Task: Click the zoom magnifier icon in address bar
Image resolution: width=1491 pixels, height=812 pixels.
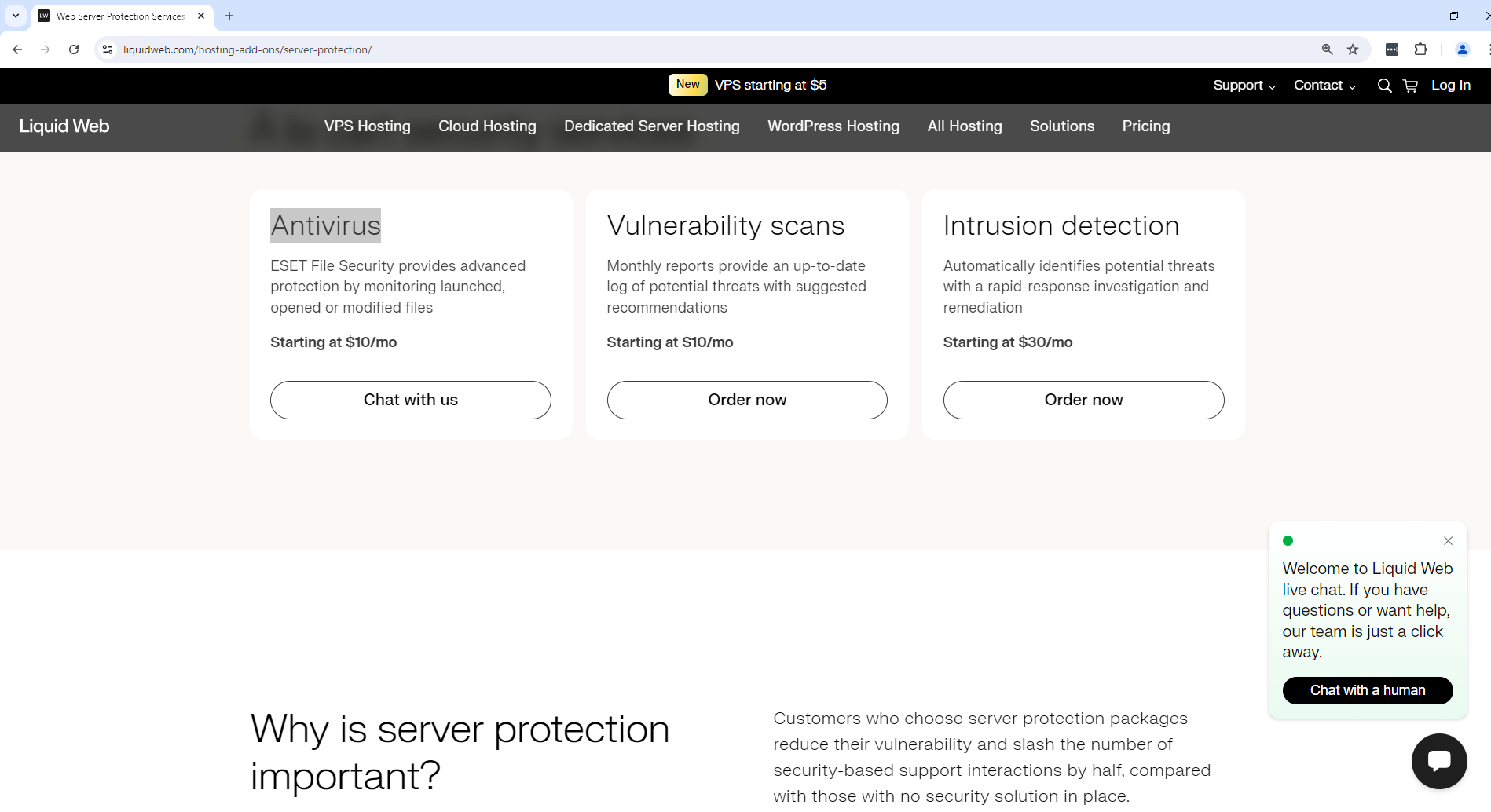Action: (x=1327, y=49)
